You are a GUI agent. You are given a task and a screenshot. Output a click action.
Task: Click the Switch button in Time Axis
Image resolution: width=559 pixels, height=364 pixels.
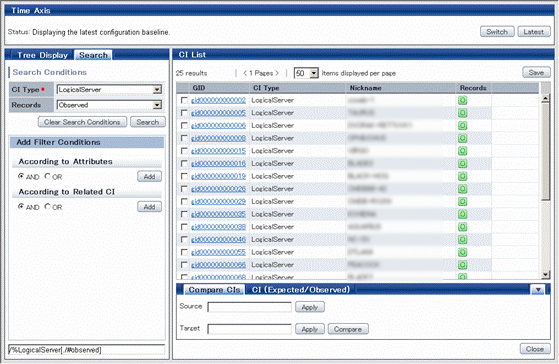(497, 32)
